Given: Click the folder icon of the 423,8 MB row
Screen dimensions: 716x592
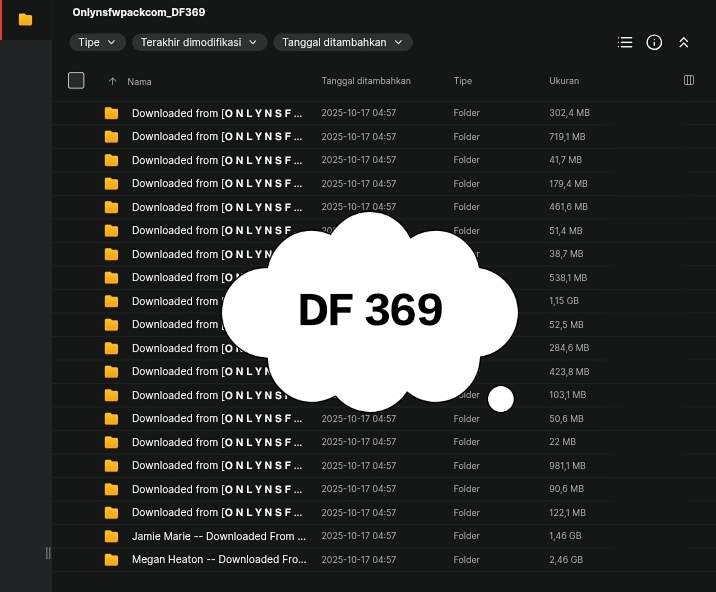Looking at the screenshot, I should click(x=111, y=372).
